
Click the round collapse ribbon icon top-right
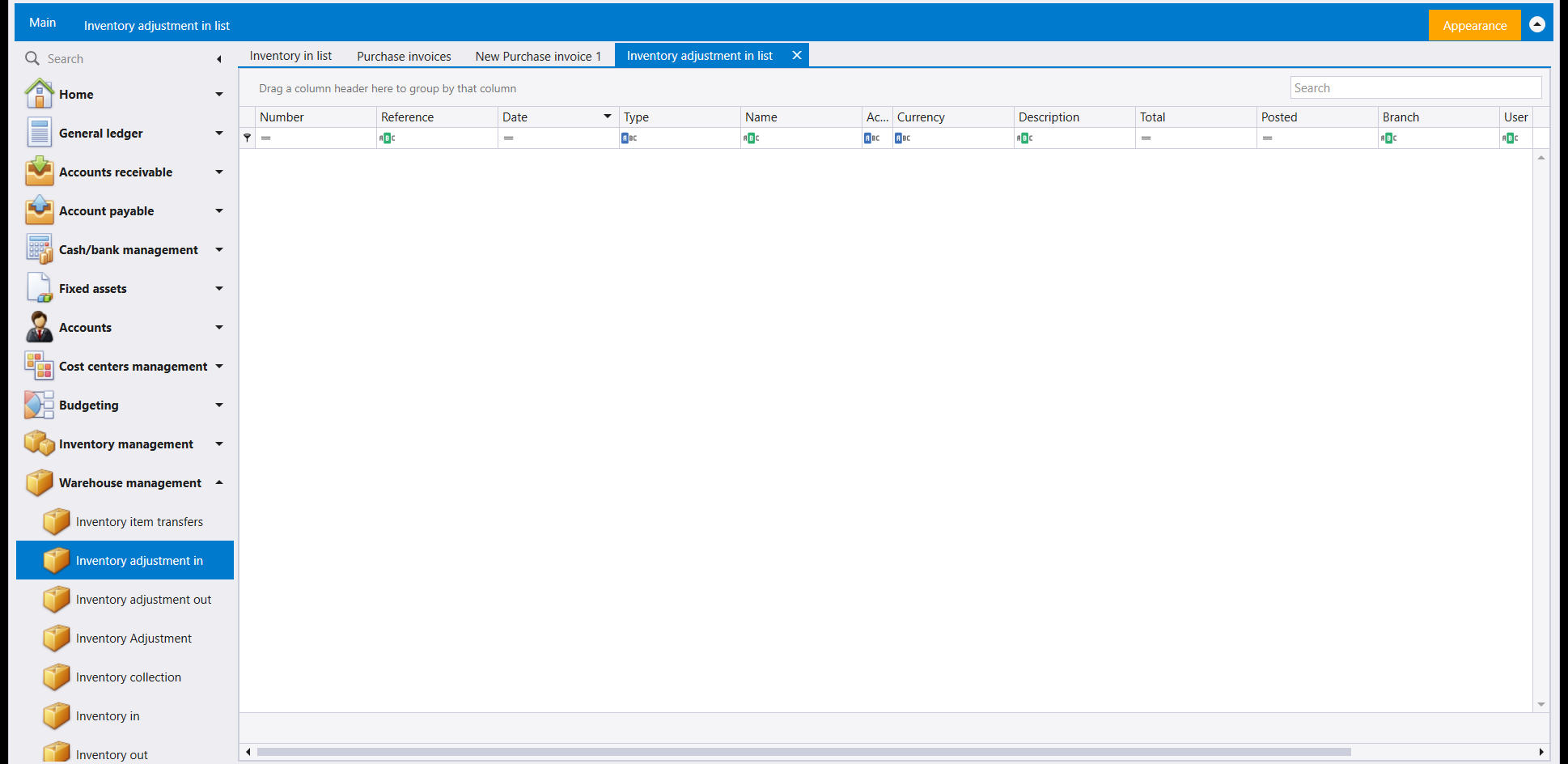[x=1537, y=24]
